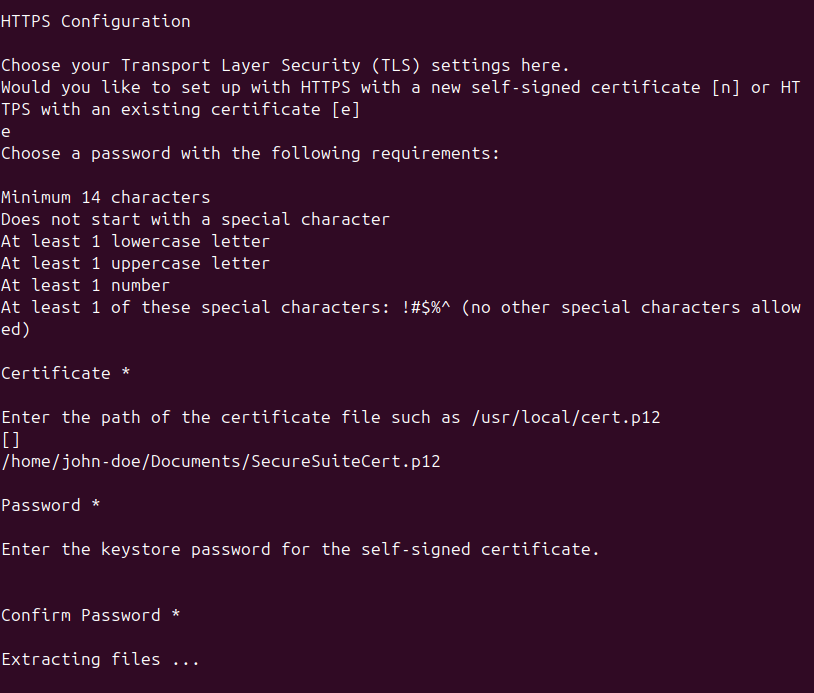Screen dimensions: 814x693
Task: Click 'Choose a password with the following requirements' line
Action: coord(250,154)
